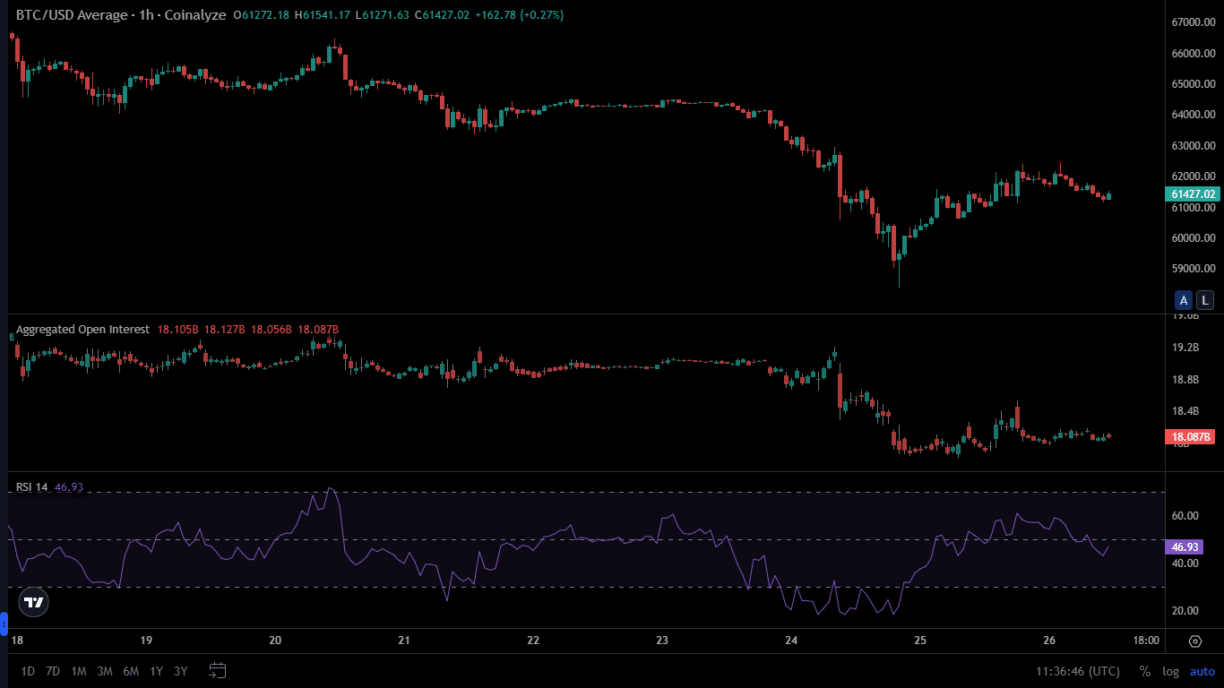1224x688 pixels.
Task: Toggle percent scale mode
Action: coord(1144,671)
